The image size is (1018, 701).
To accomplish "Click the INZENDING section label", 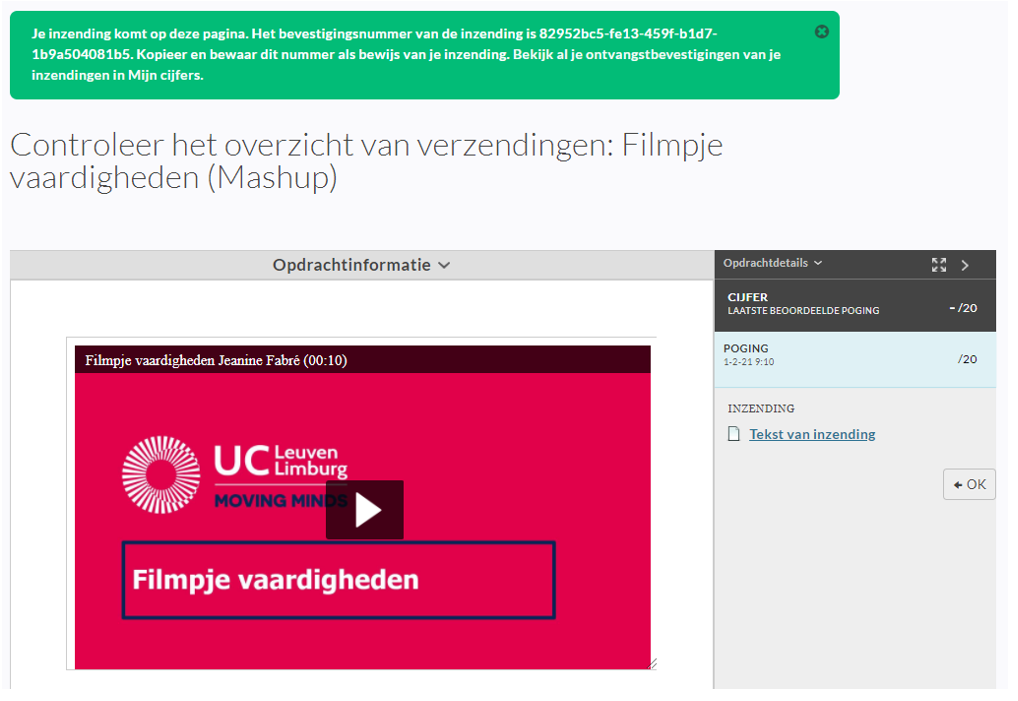I will click(761, 408).
